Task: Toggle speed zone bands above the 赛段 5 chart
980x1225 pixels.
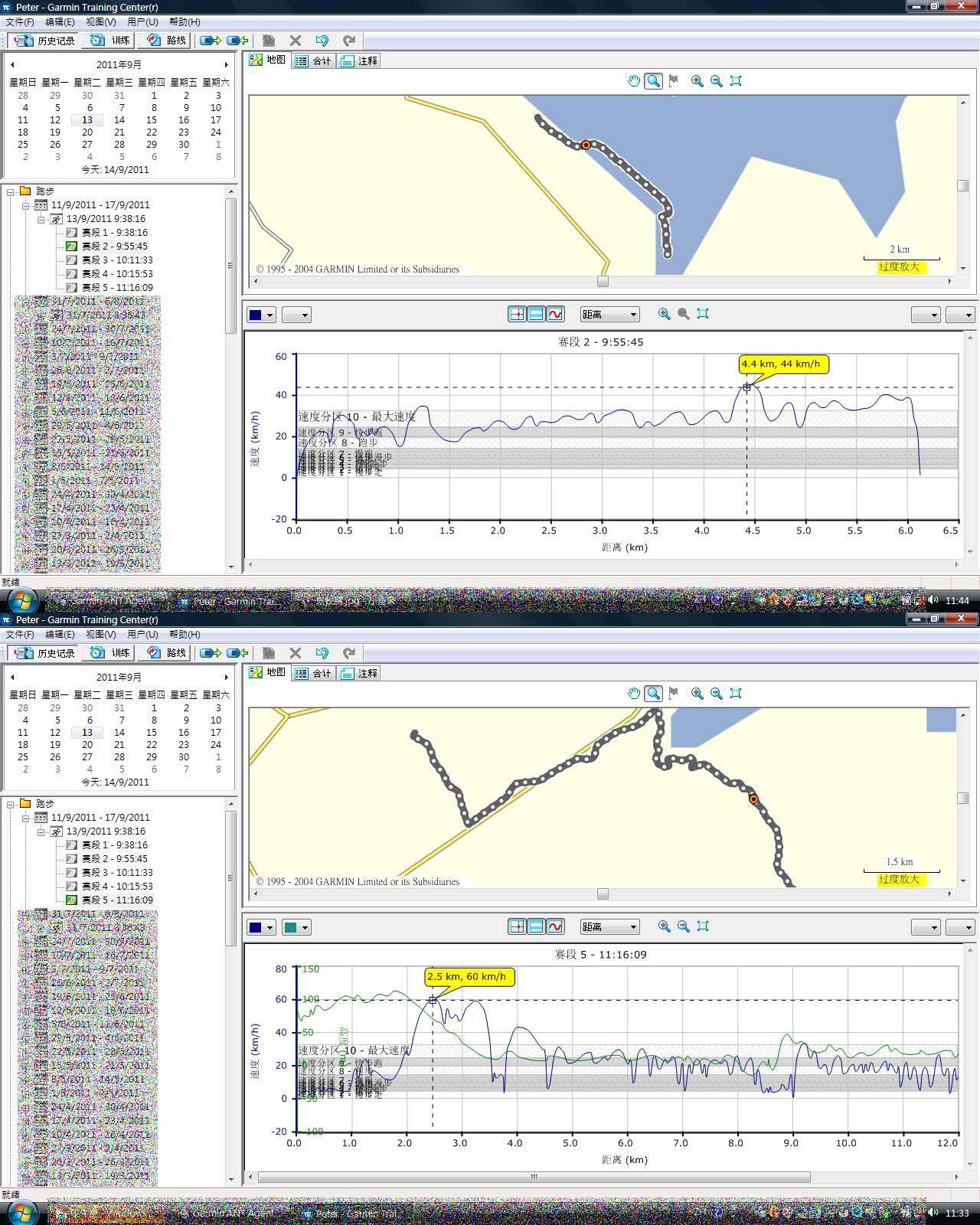Action: (536, 926)
